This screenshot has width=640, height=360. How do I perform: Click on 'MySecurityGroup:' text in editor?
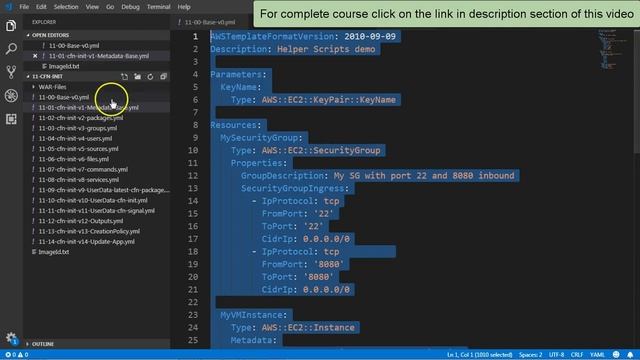pos(261,138)
